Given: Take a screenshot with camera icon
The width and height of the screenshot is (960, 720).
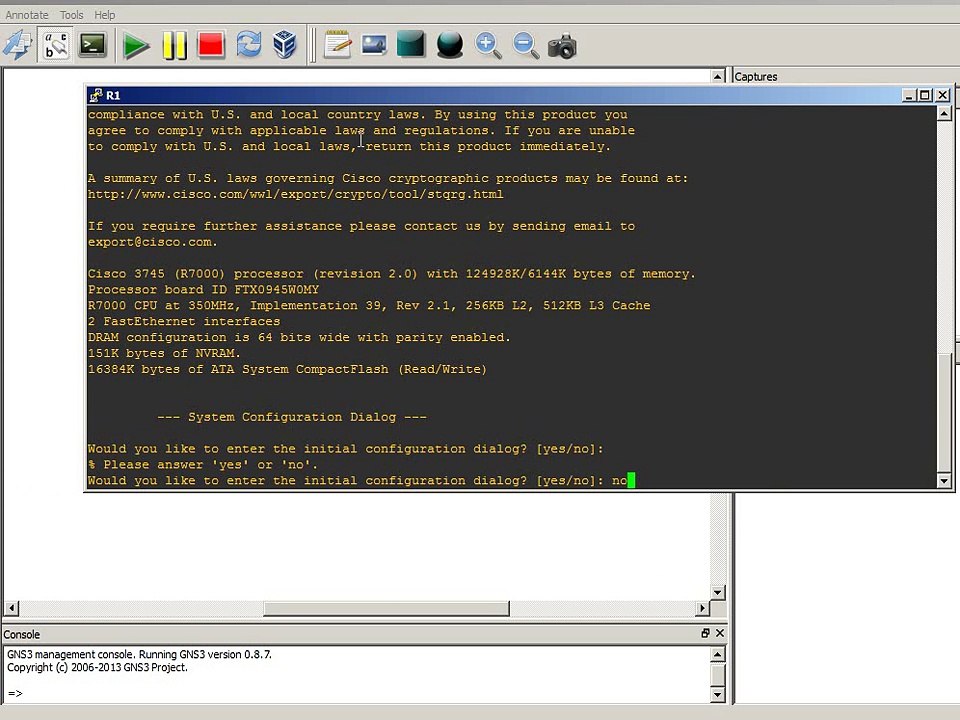Looking at the screenshot, I should pyautogui.click(x=562, y=47).
